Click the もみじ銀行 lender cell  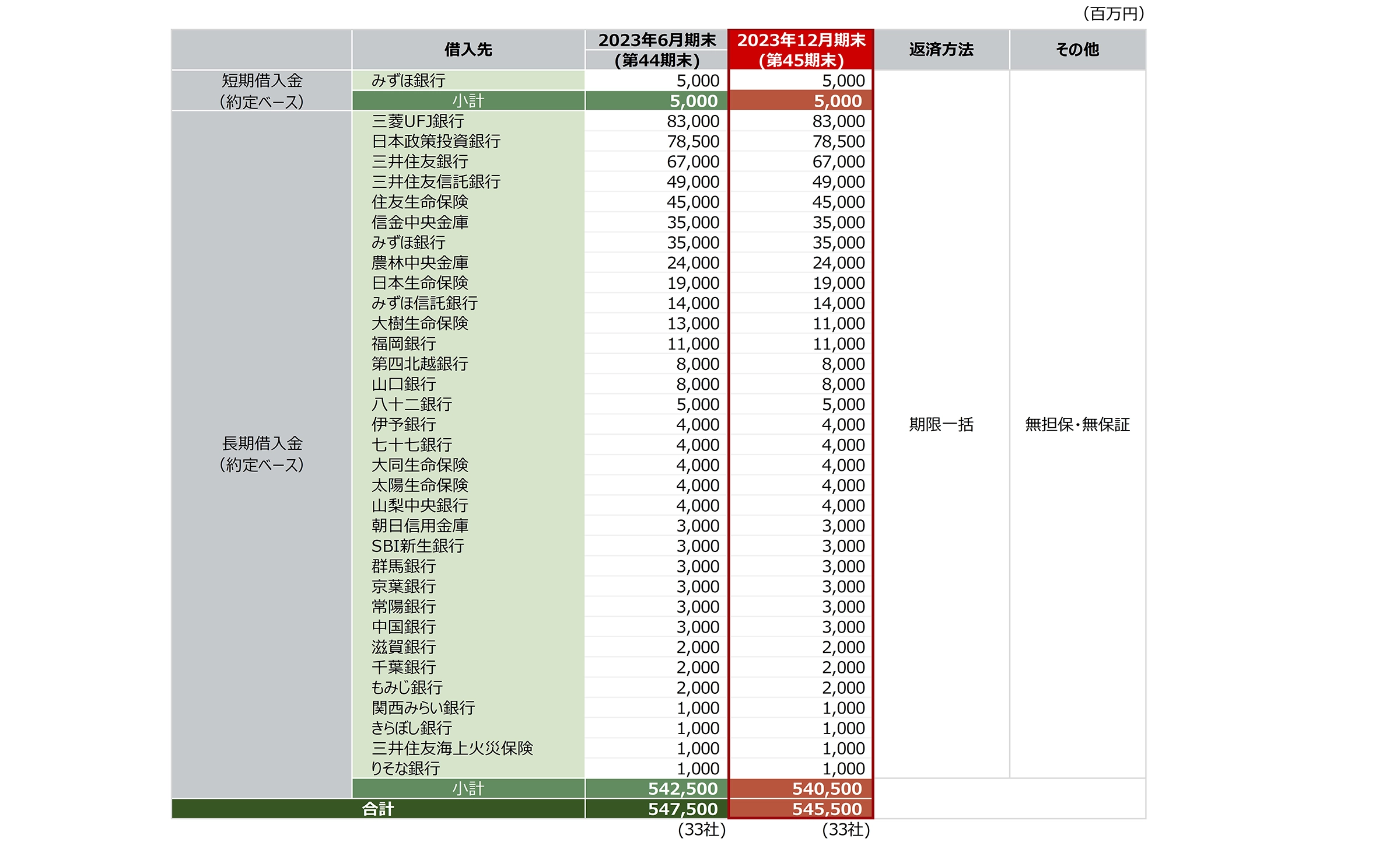click(468, 687)
